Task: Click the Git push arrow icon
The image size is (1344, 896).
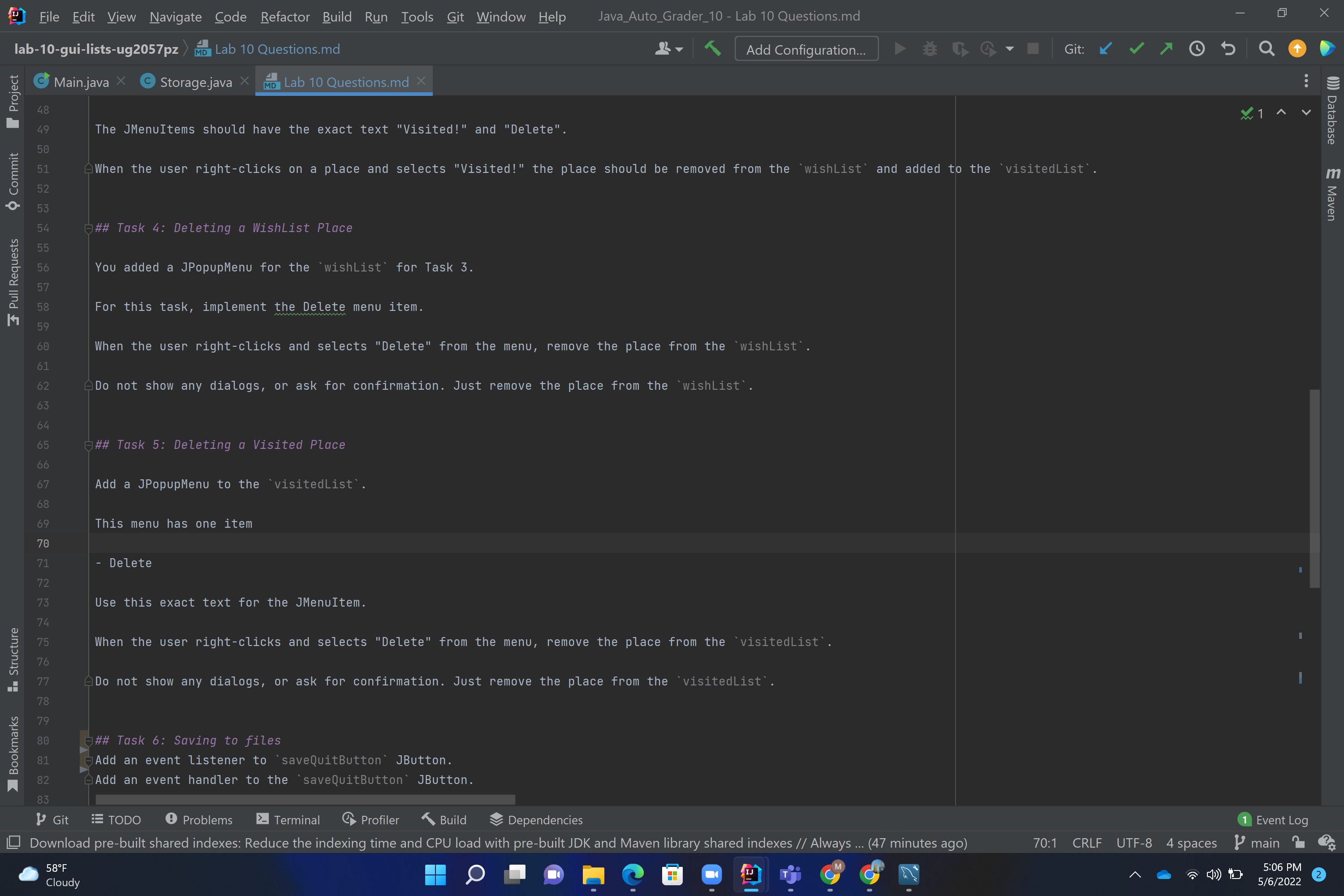Action: [x=1166, y=49]
